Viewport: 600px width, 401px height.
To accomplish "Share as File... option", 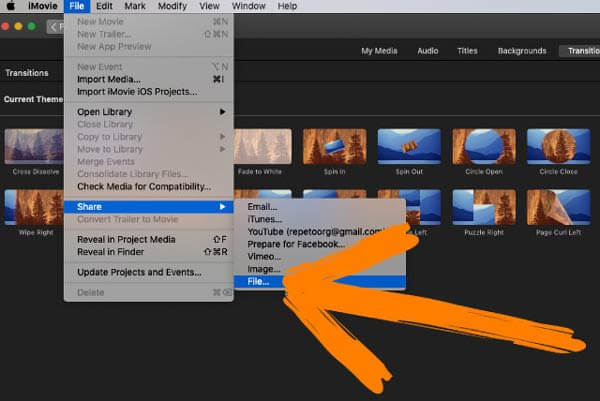I will point(320,282).
